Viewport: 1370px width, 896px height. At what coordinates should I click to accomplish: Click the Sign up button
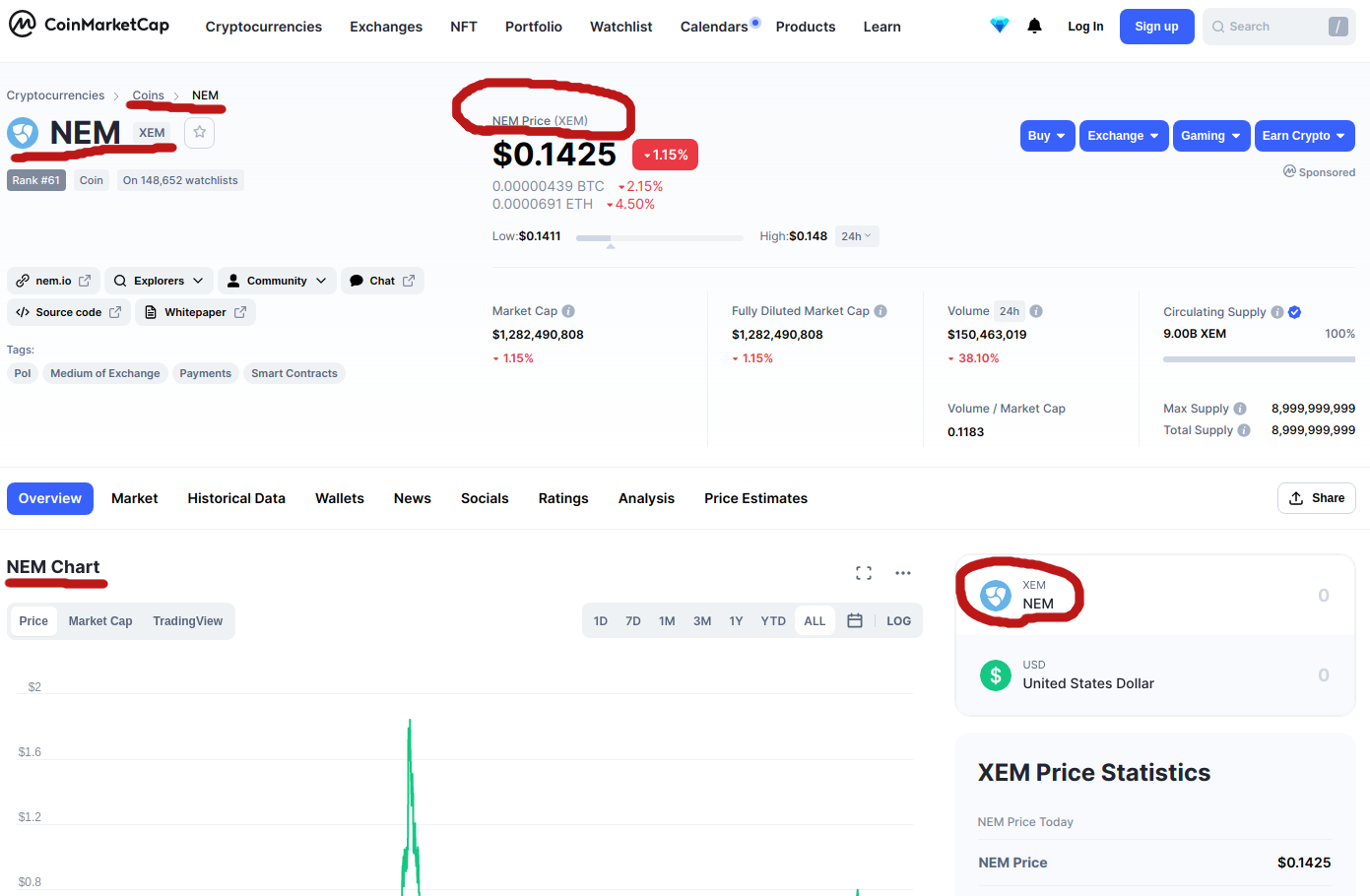tap(1156, 27)
